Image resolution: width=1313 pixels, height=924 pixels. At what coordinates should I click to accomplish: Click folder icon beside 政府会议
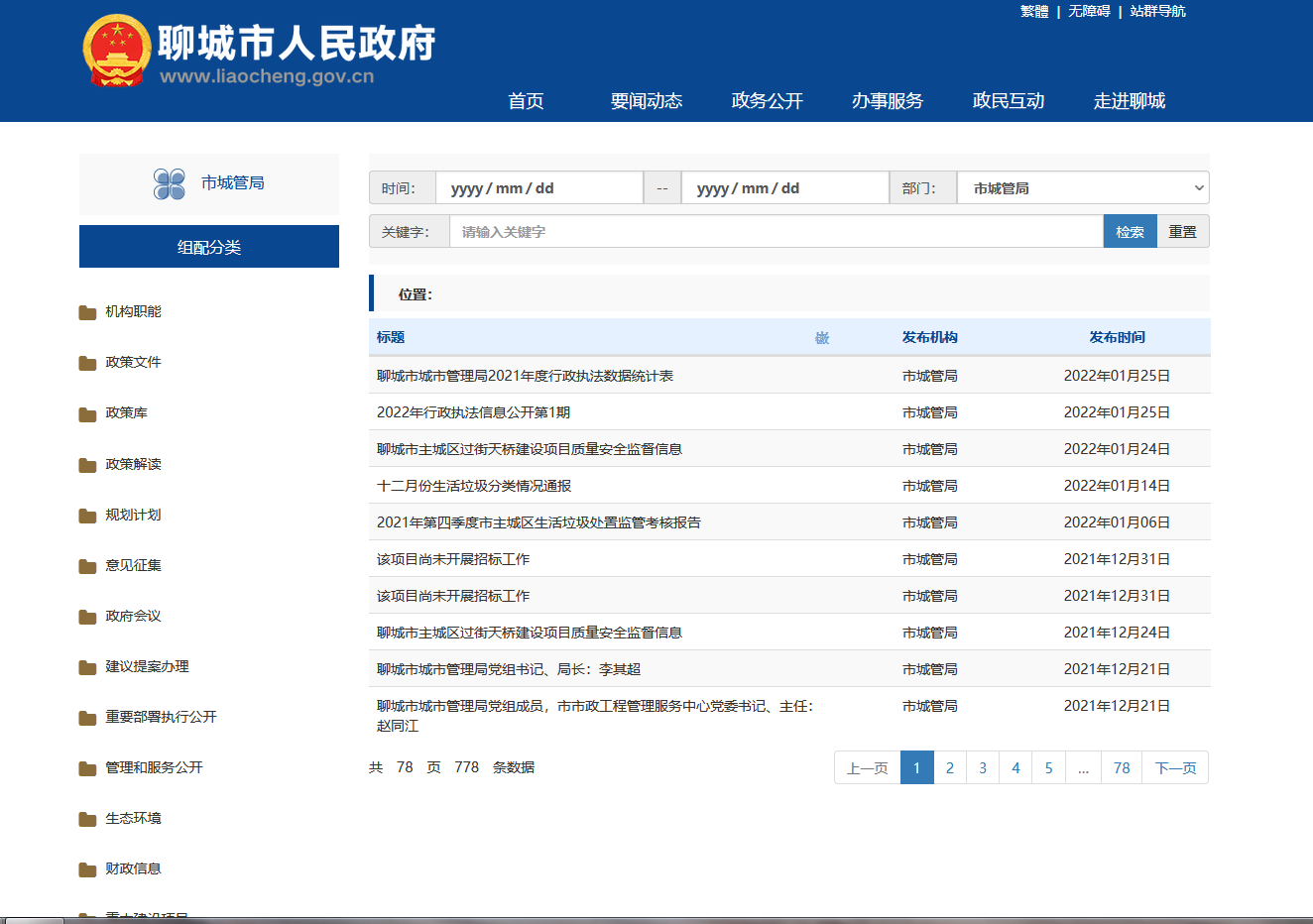tap(87, 617)
